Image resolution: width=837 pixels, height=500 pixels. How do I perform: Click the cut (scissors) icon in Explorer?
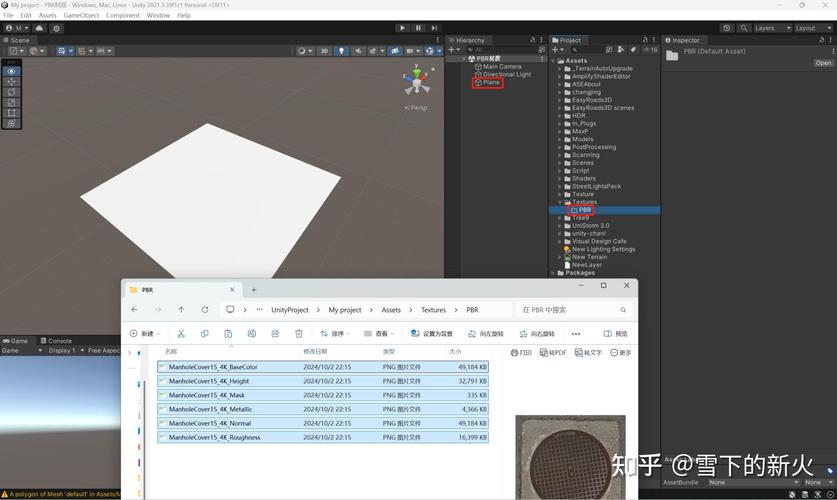click(181, 334)
